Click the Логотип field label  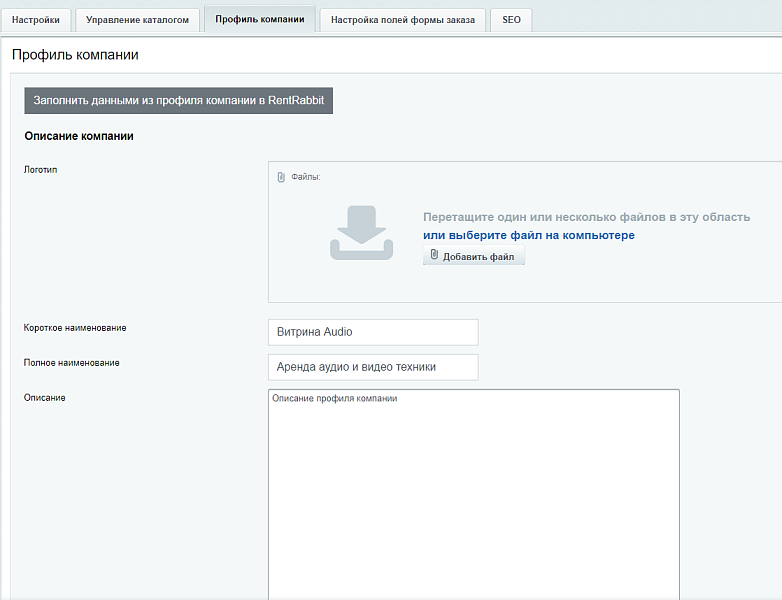click(x=41, y=170)
